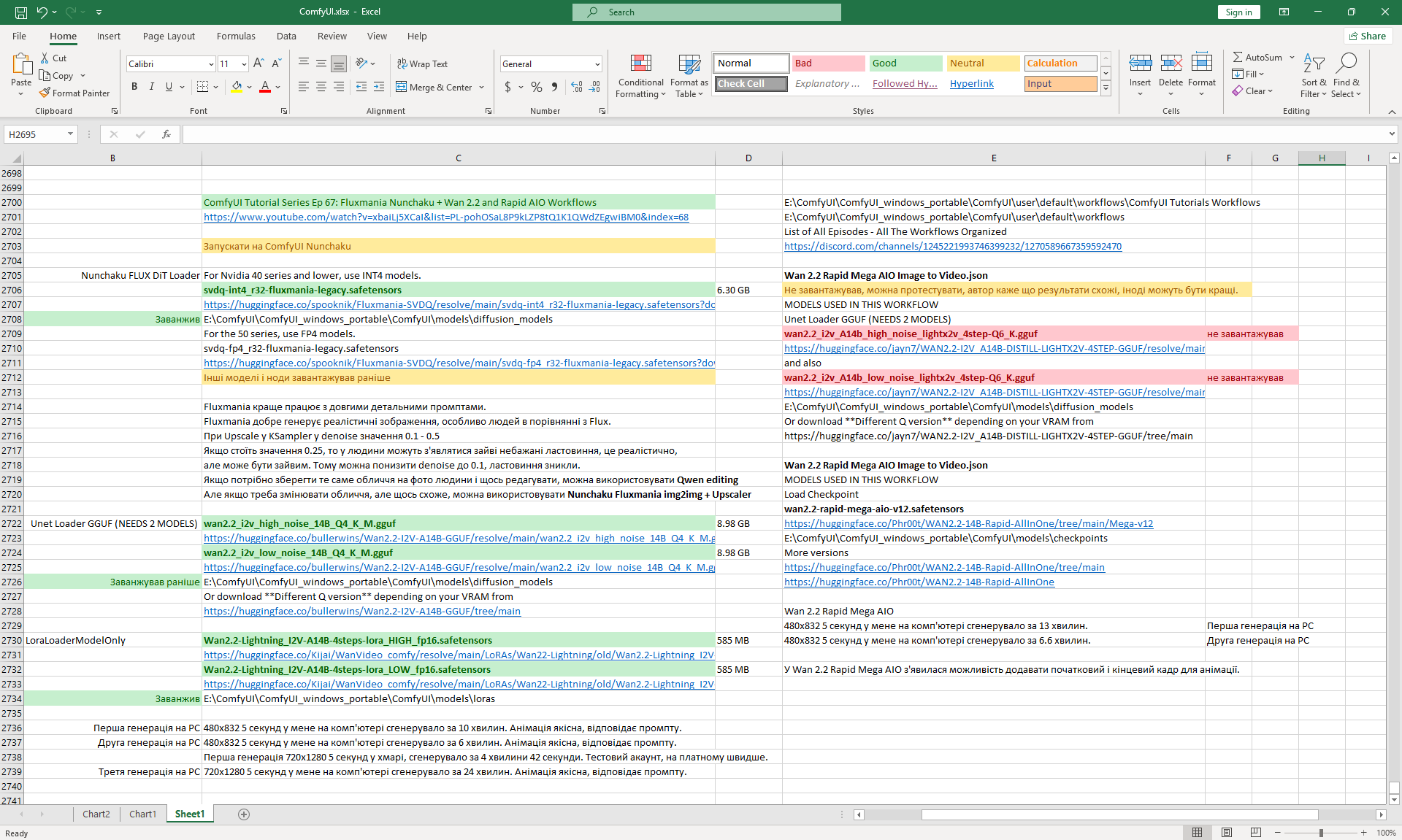Click the Percent Style icon

coord(537,87)
